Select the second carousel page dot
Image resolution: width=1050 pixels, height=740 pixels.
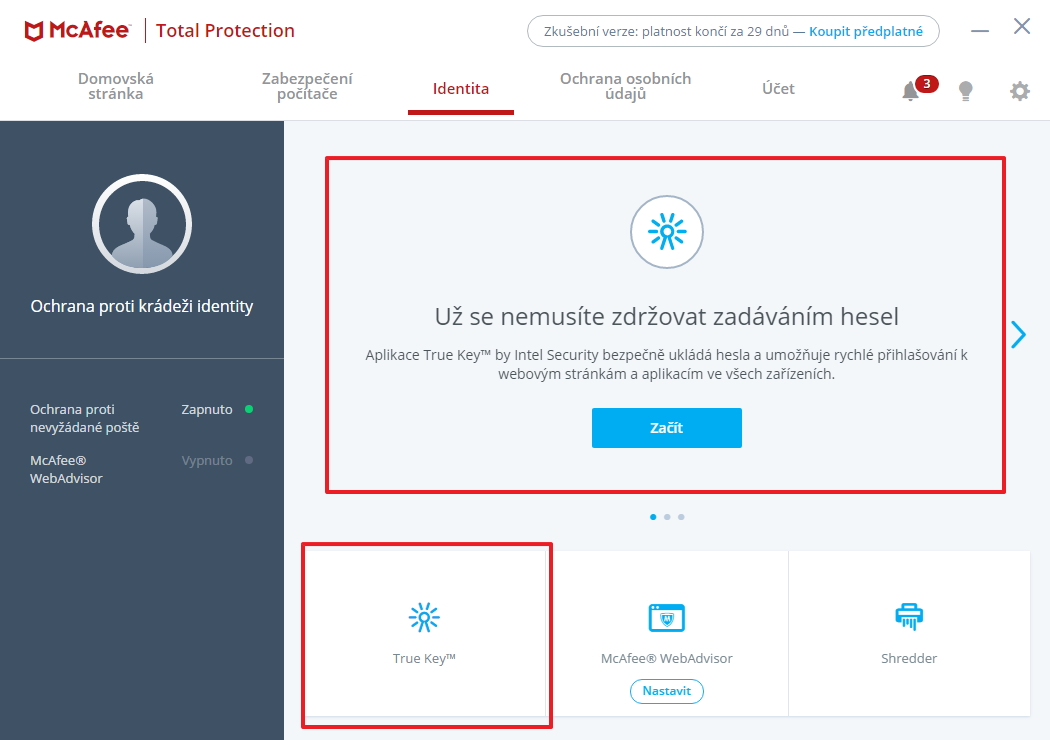[x=667, y=517]
